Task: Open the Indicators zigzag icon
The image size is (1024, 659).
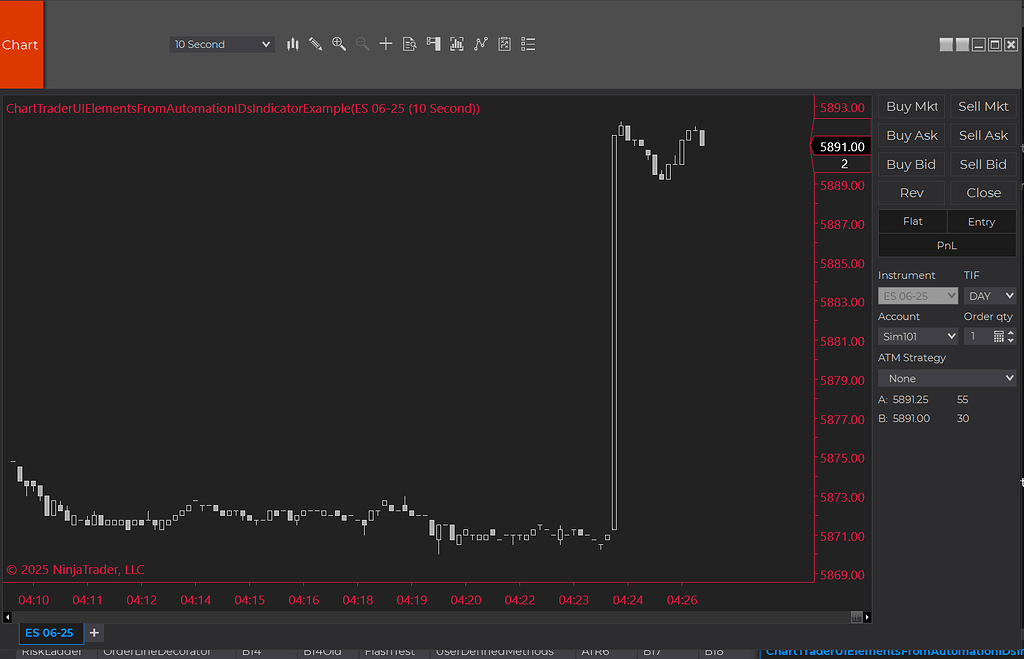Action: 481,44
